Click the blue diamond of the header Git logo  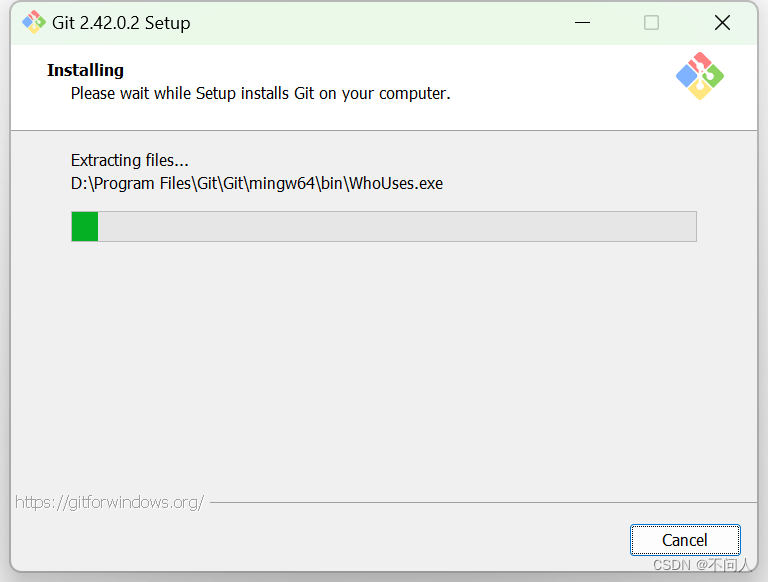[687, 76]
